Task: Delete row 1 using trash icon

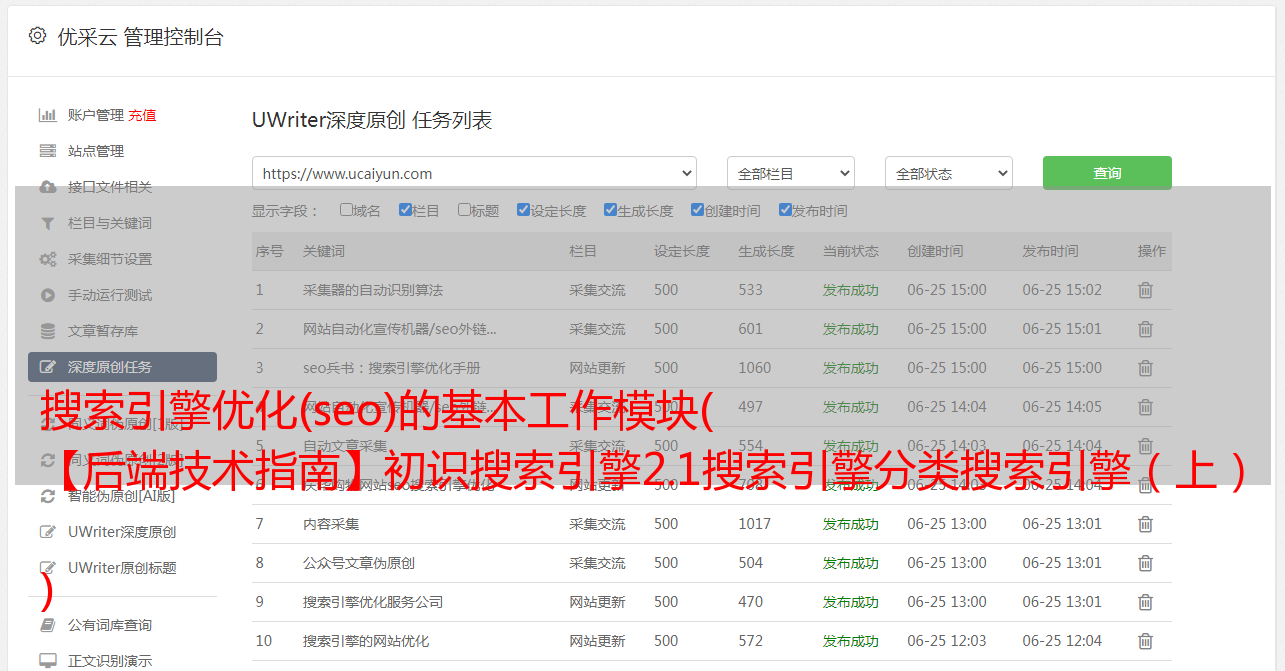Action: tap(1145, 290)
